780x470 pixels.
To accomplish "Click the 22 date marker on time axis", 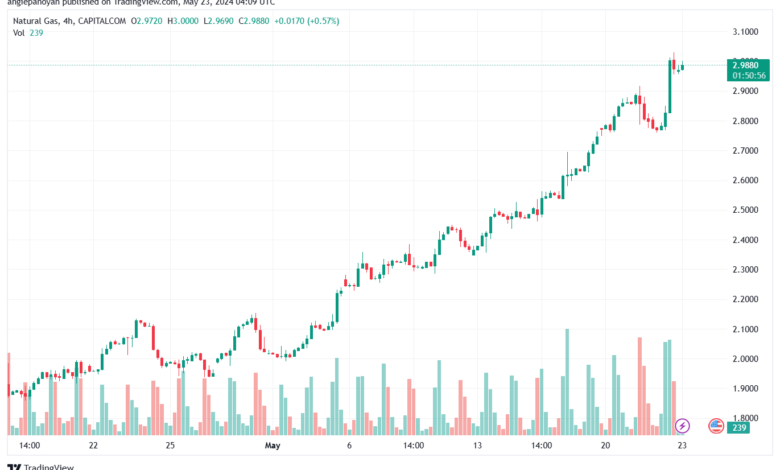I will 93,445.
